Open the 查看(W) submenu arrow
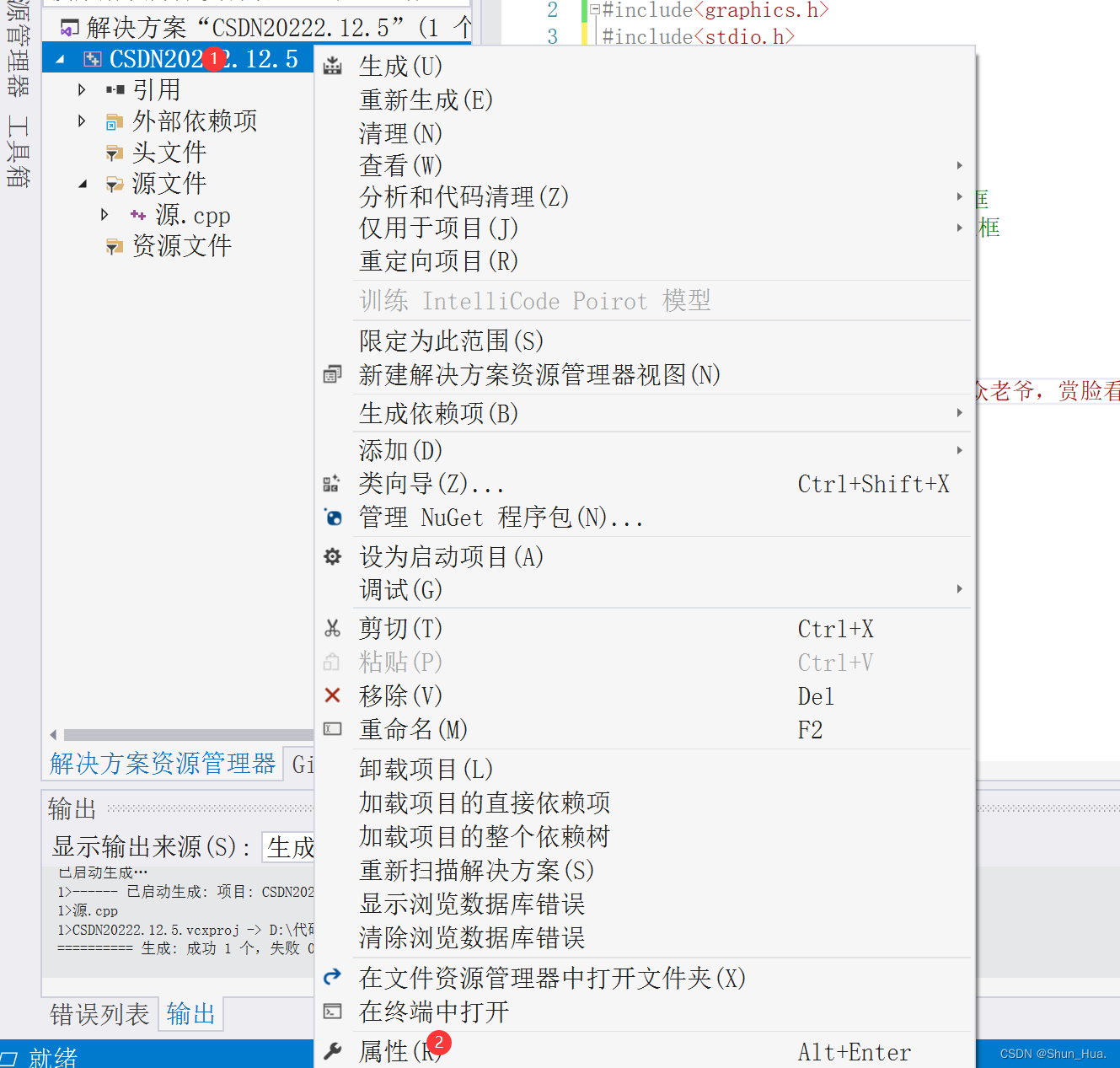Image resolution: width=1120 pixels, height=1068 pixels. pyautogui.click(x=960, y=165)
